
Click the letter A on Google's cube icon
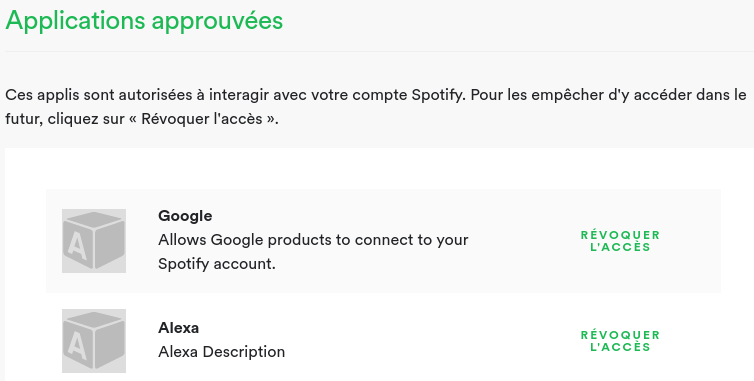point(77,247)
